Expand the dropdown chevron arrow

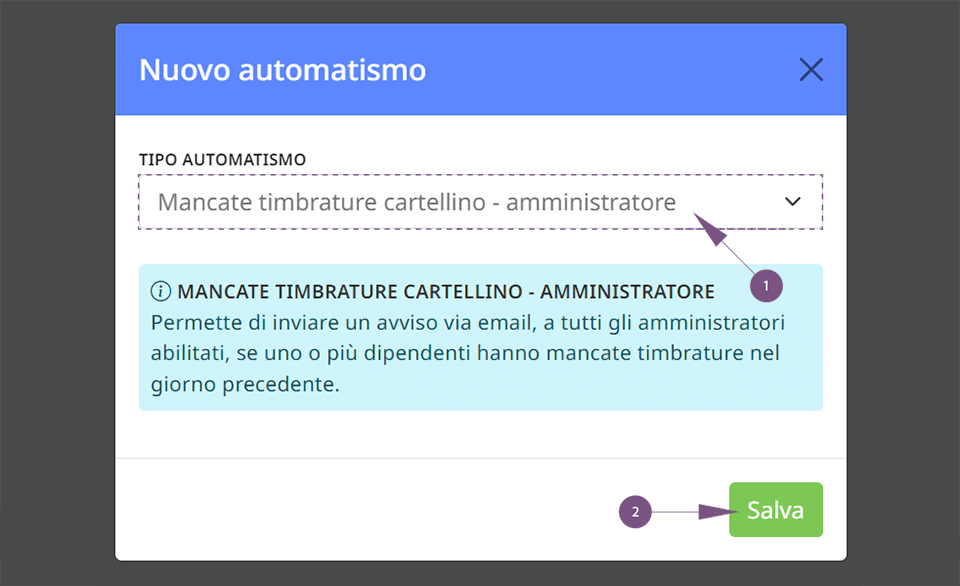793,201
